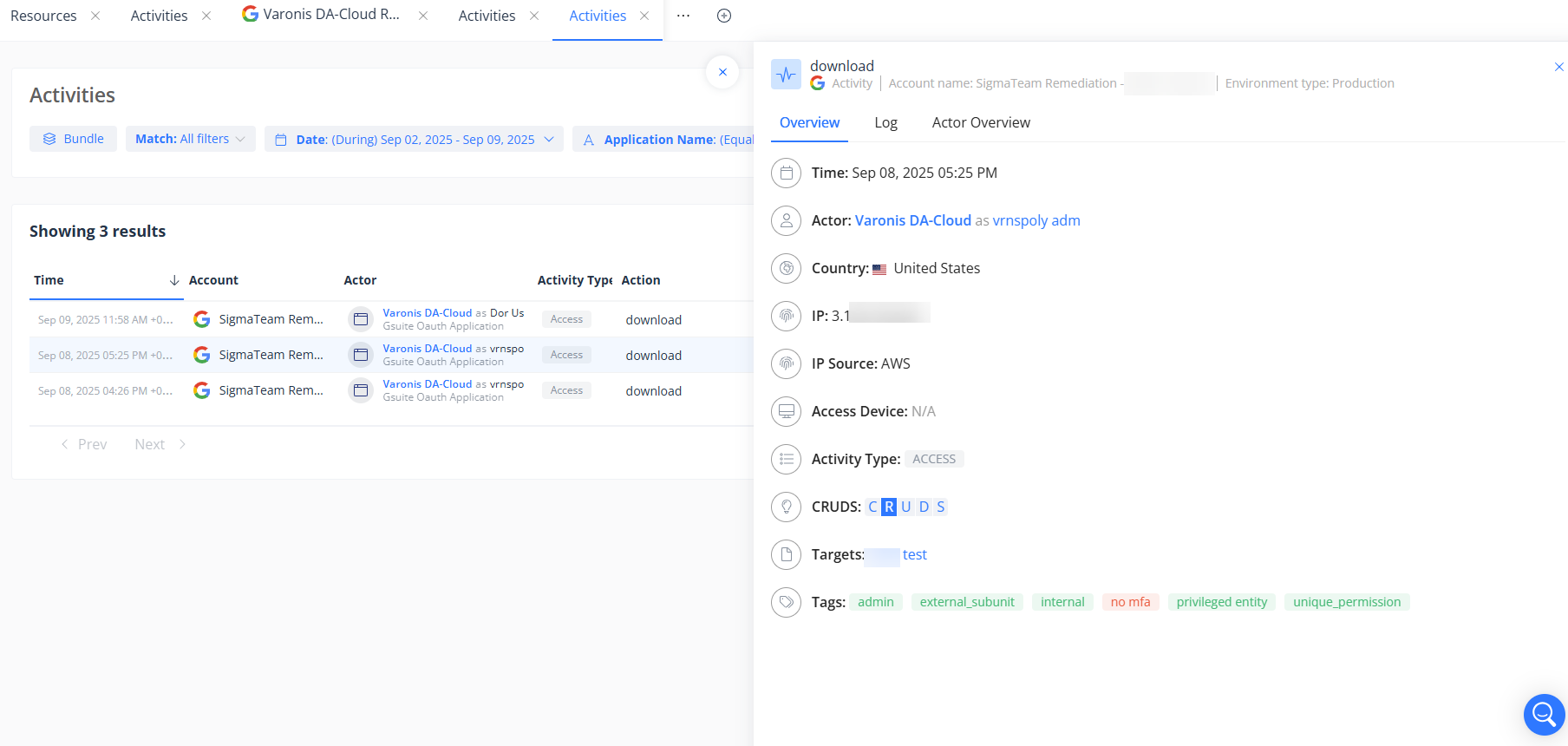Click the Actor column header
Image resolution: width=1568 pixels, height=746 pixels.
point(360,280)
